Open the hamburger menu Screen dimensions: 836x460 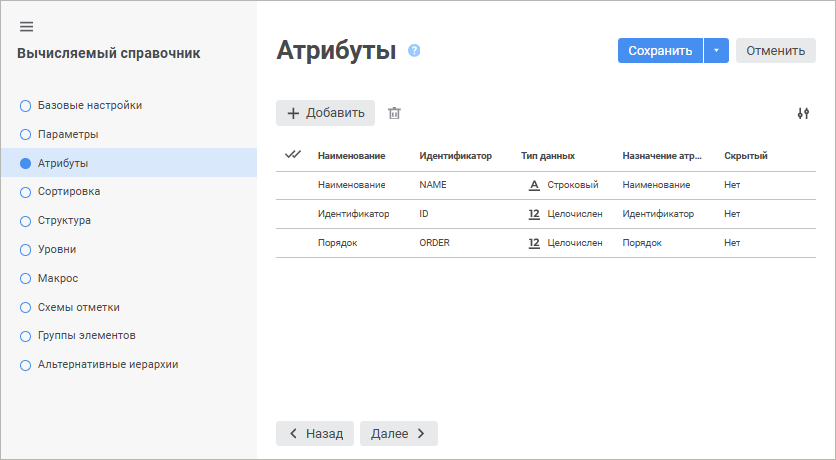click(26, 26)
